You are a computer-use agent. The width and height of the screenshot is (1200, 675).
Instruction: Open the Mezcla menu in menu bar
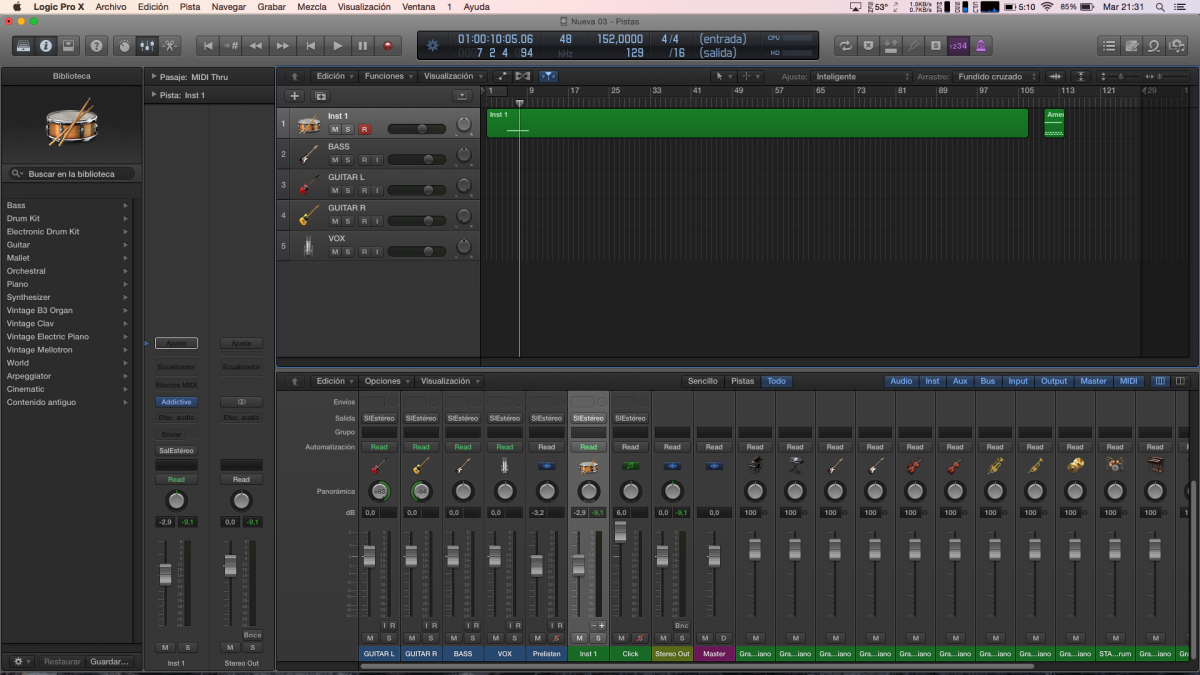[311, 6]
